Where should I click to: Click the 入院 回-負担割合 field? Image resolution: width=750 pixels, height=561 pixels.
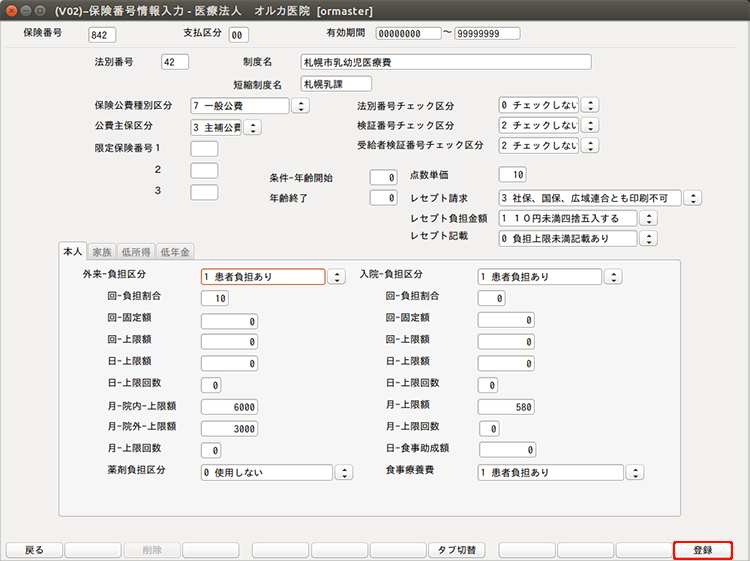(x=492, y=298)
